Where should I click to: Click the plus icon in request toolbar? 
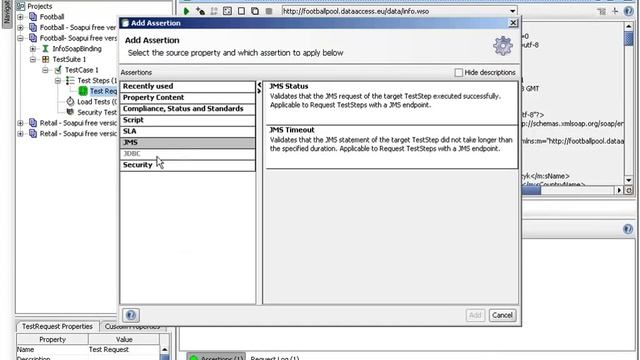(x=615, y=11)
